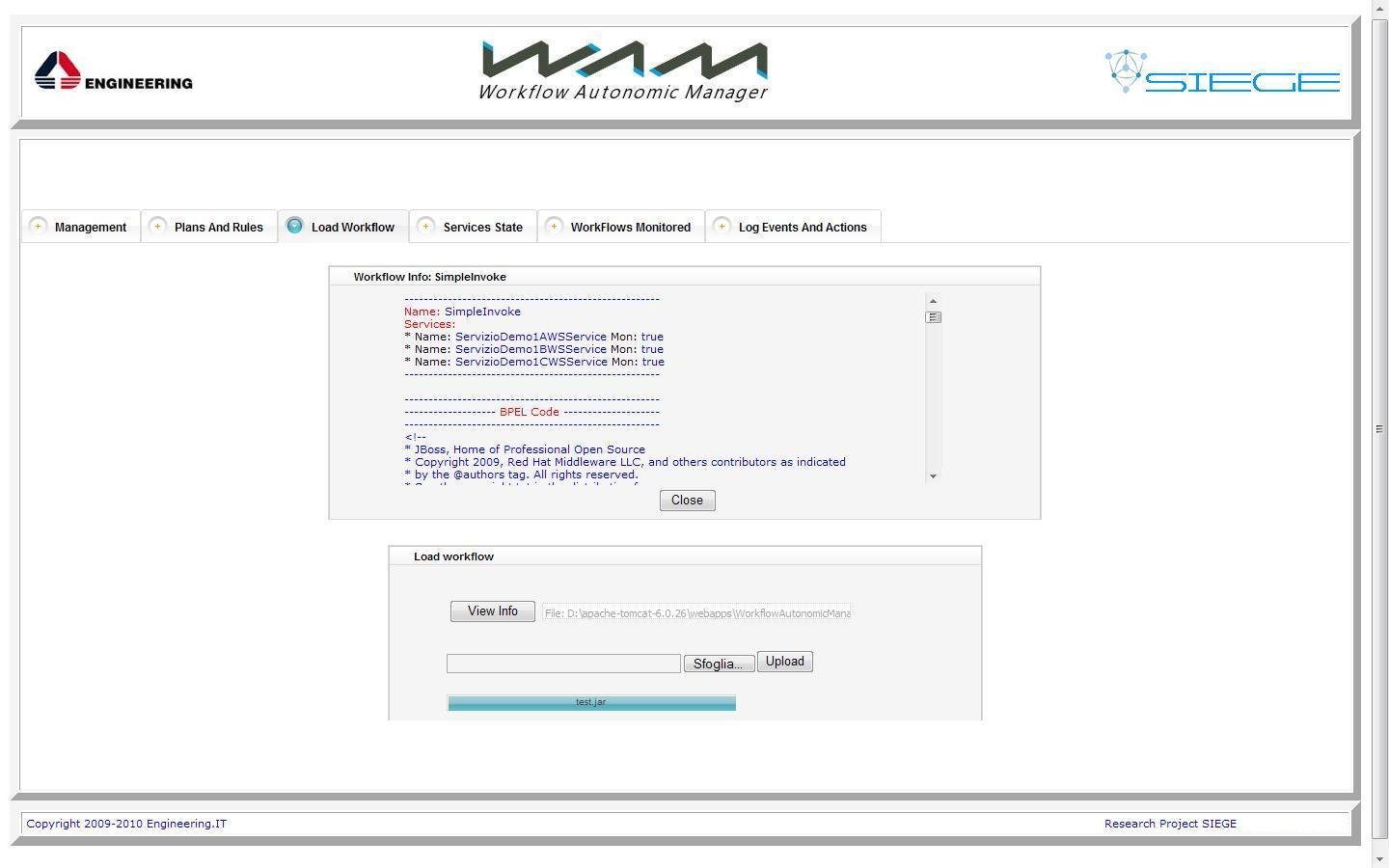1389x868 pixels.
Task: Click the plus icon on Log Events And Actions
Action: point(722,226)
